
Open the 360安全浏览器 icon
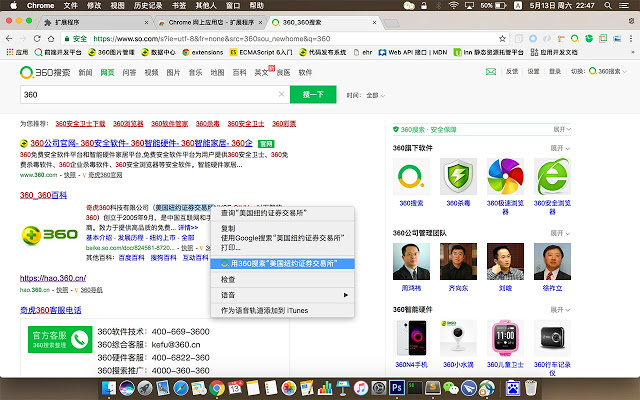pyautogui.click(x=552, y=176)
